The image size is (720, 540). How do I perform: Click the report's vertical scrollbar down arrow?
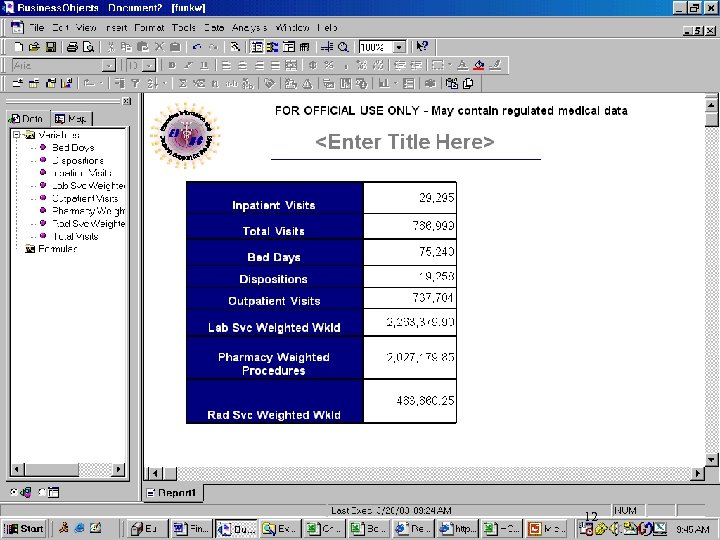(711, 459)
